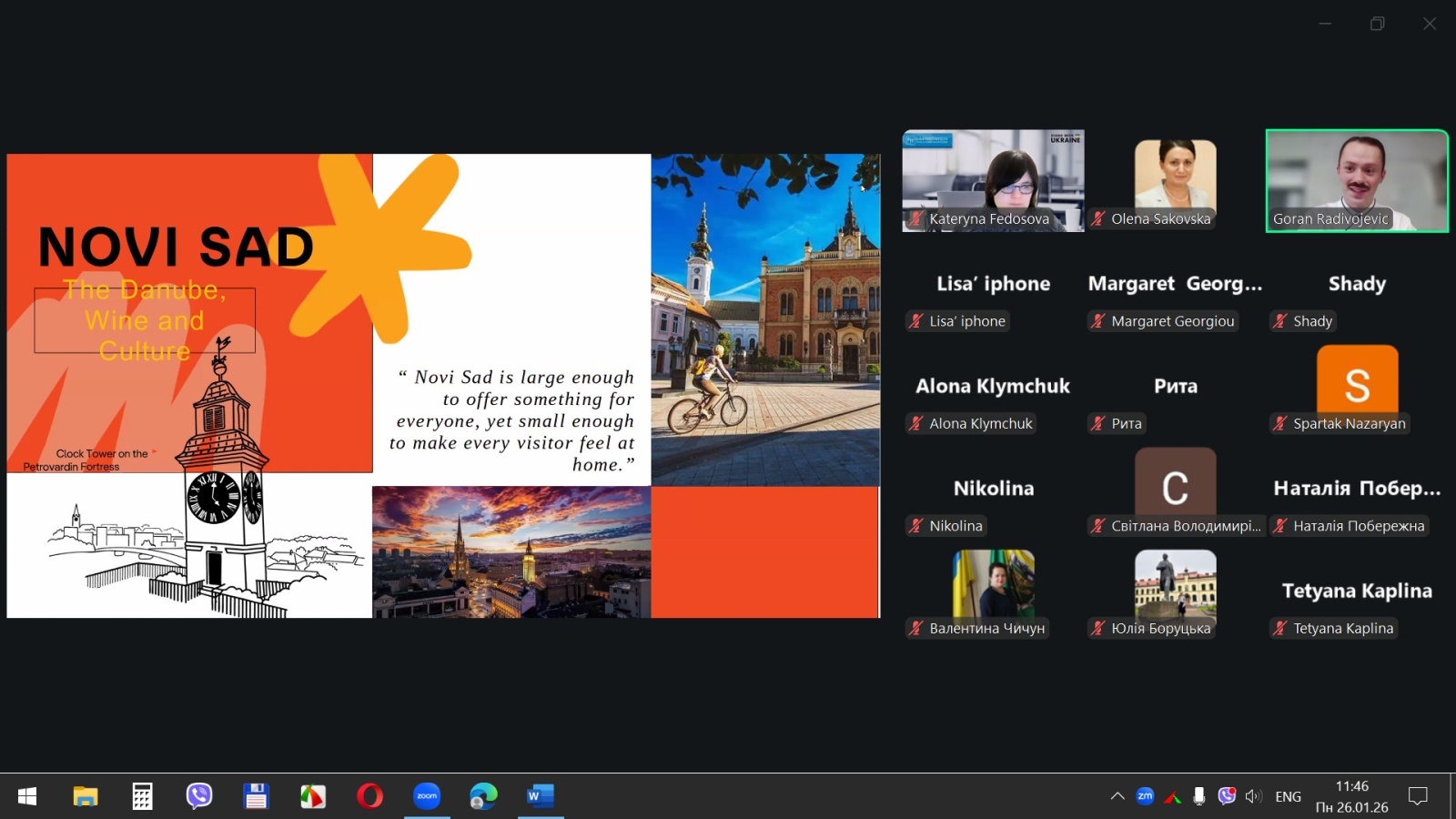
Task: Click the muted mic icon beside Tetyana Kaplina
Action: pyautogui.click(x=1279, y=628)
